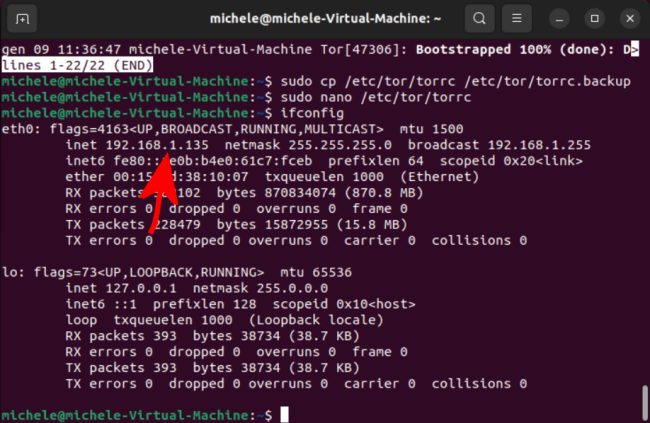Click the text "bytes 870834074 (870.8 MB)"
650x423 pixels.
320,192
